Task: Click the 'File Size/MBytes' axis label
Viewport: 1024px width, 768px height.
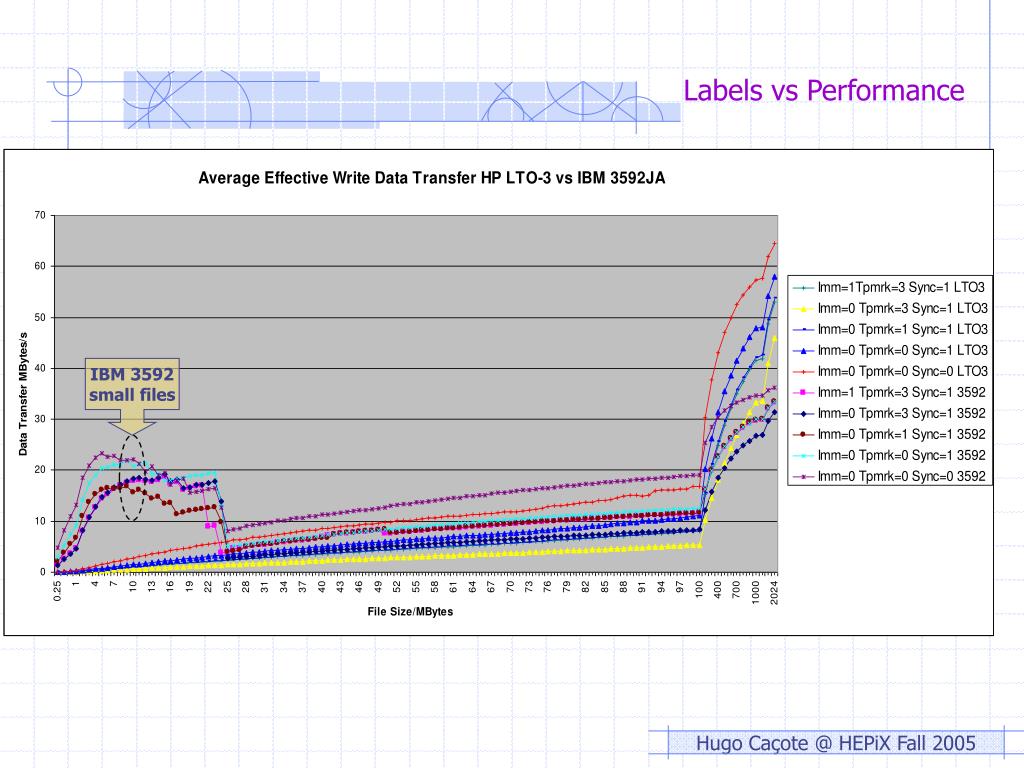Action: point(410,612)
